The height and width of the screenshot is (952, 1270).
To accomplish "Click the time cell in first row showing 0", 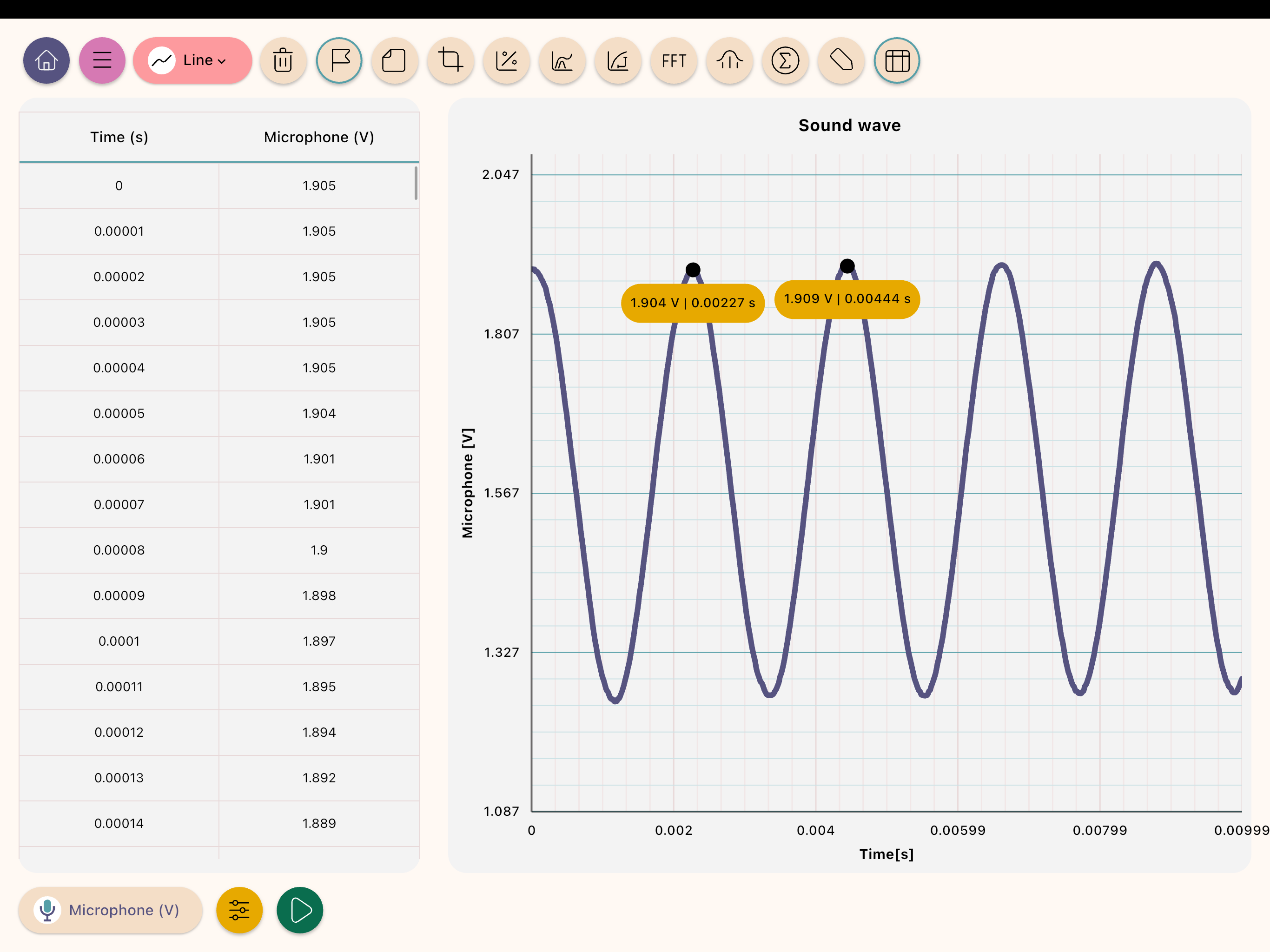I will click(x=119, y=186).
